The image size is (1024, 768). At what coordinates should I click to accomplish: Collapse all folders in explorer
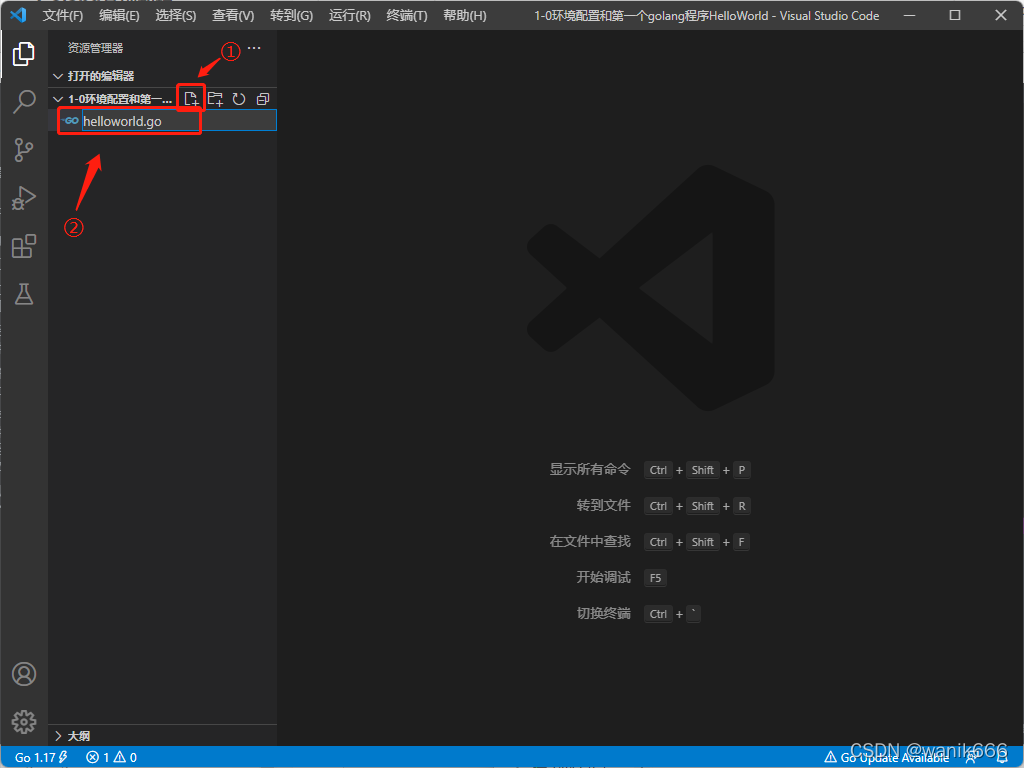click(263, 99)
